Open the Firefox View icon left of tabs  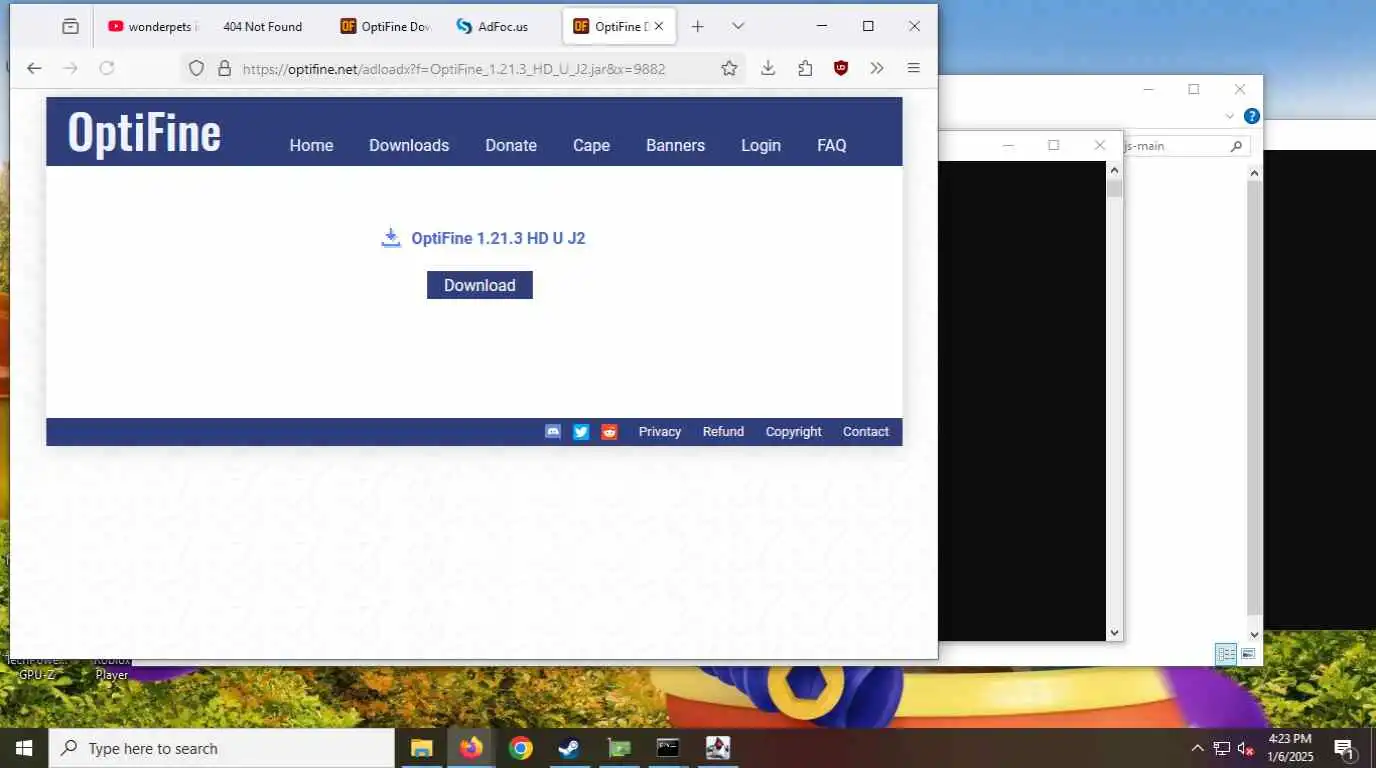(x=70, y=27)
